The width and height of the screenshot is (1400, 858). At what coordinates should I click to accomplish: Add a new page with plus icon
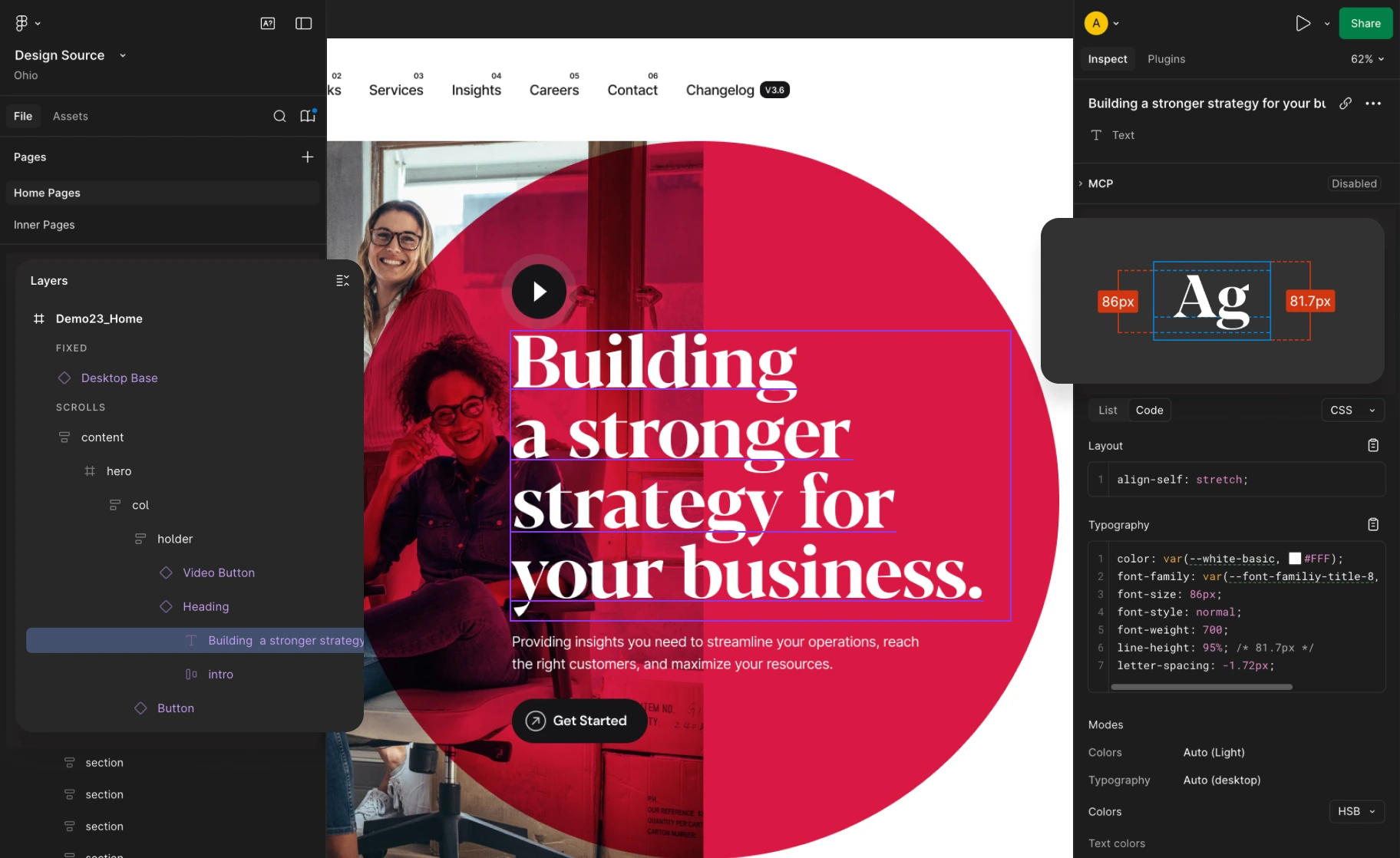(x=308, y=157)
